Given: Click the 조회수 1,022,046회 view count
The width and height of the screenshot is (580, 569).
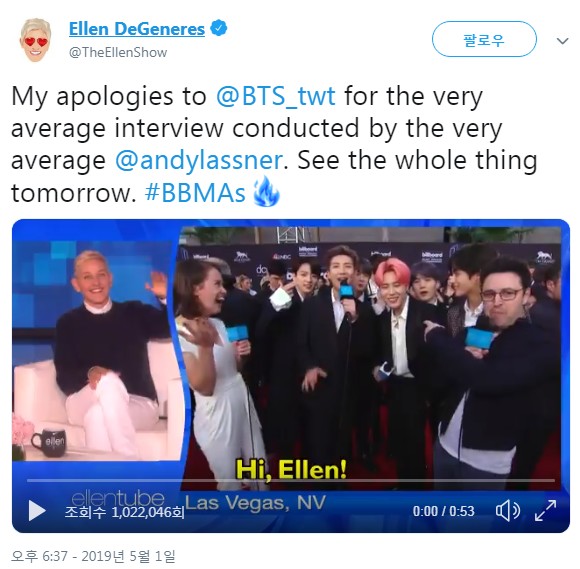Looking at the screenshot, I should [x=124, y=512].
